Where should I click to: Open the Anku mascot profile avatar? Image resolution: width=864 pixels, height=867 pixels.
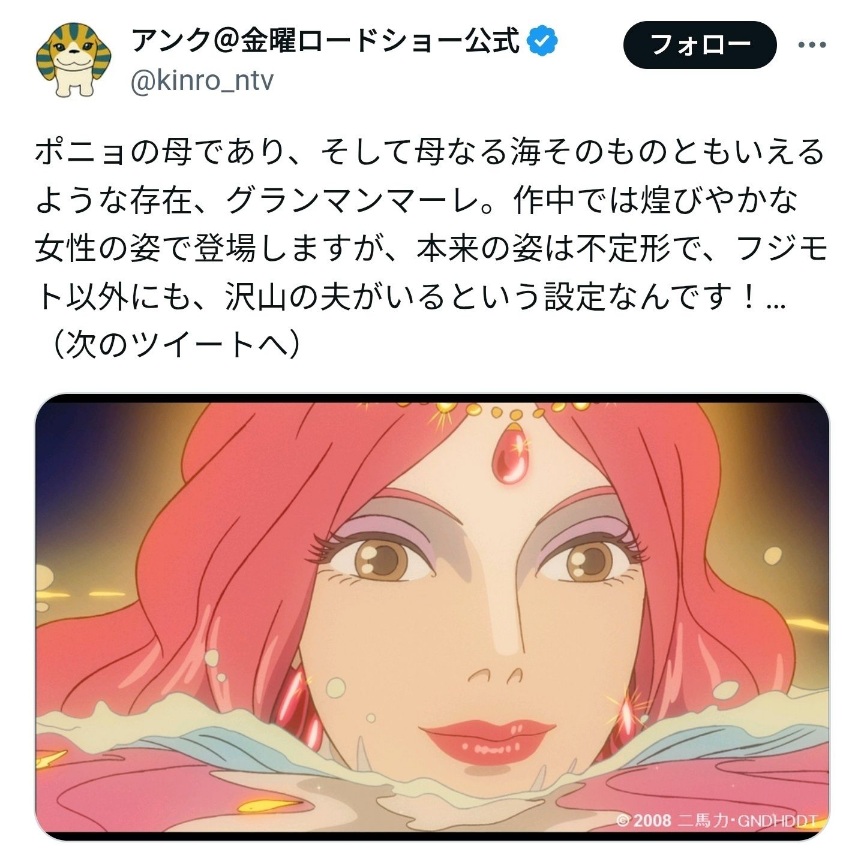[74, 60]
